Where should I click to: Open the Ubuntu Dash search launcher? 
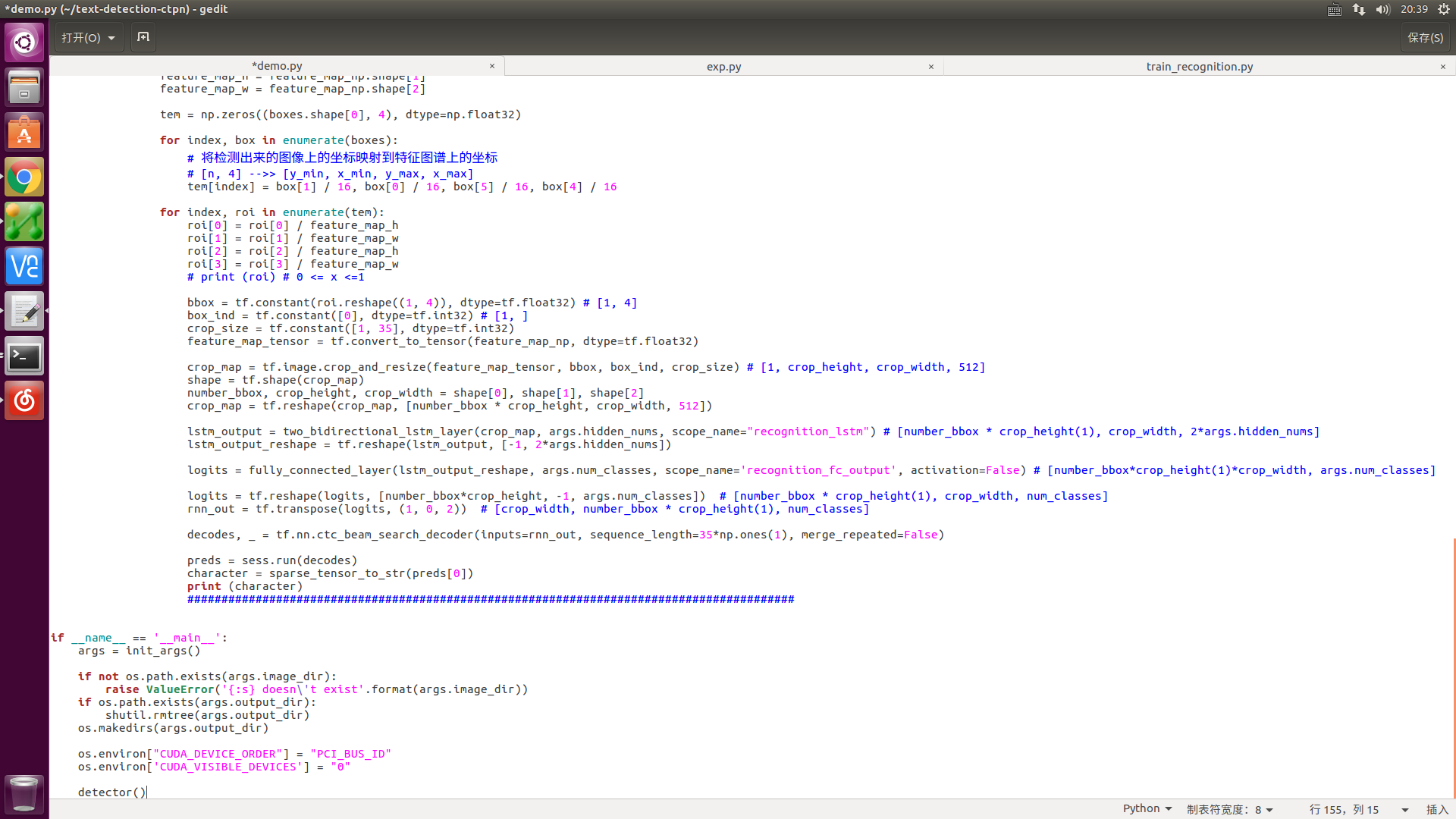pyautogui.click(x=24, y=42)
